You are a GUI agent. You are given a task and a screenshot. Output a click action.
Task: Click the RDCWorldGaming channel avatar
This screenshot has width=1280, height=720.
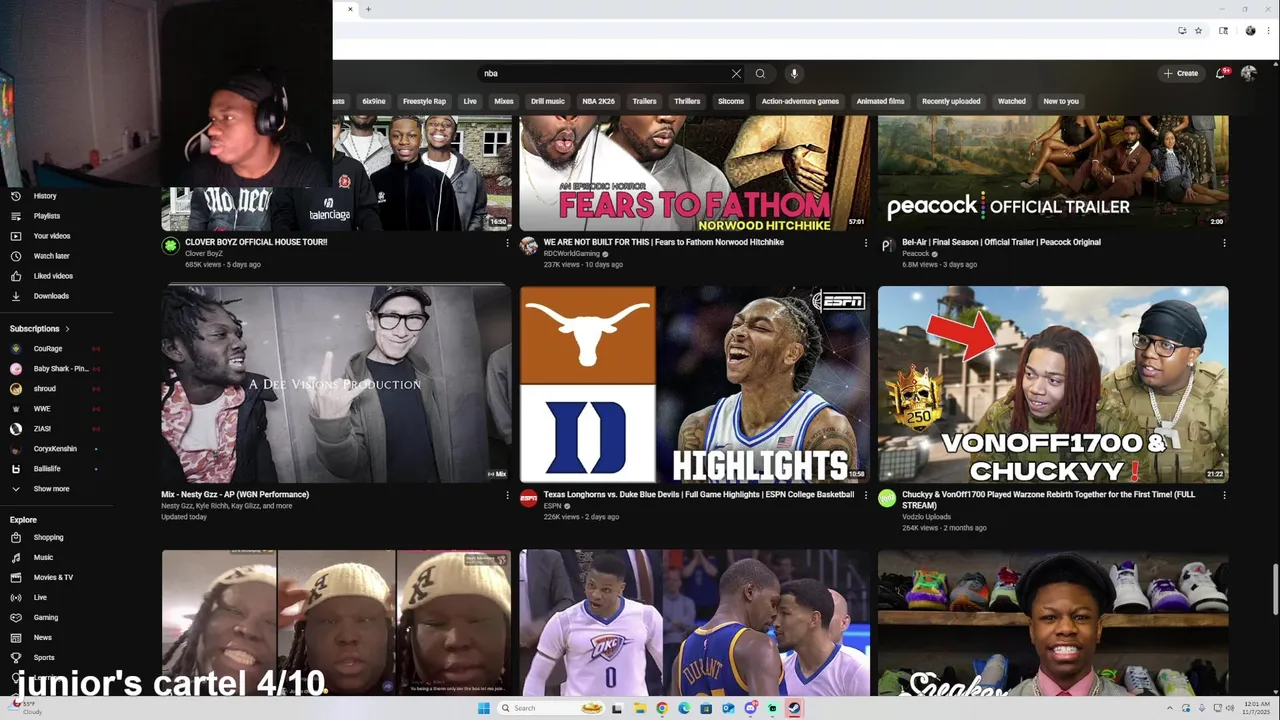(x=528, y=246)
